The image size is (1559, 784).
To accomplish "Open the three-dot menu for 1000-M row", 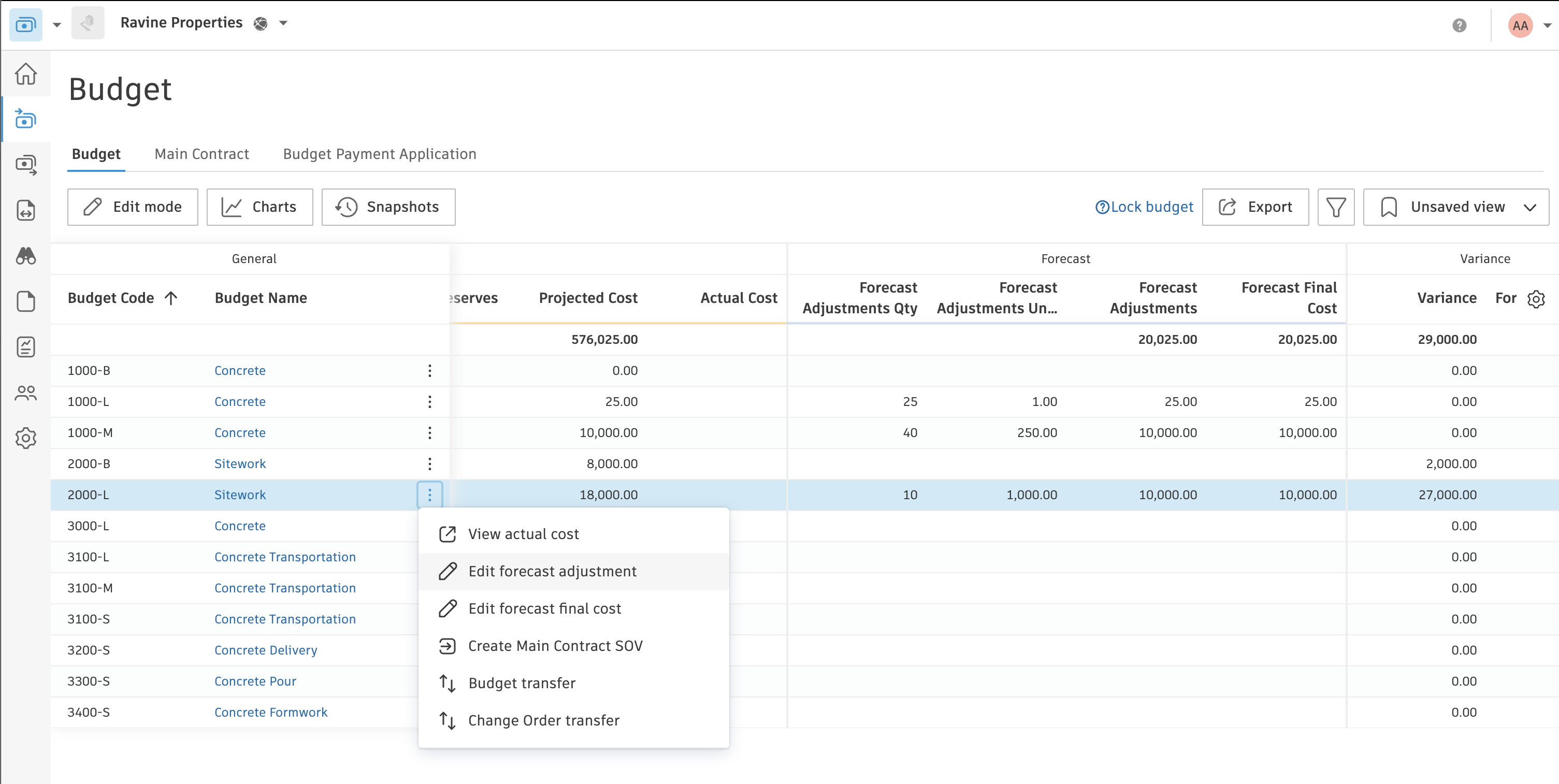I will click(430, 432).
